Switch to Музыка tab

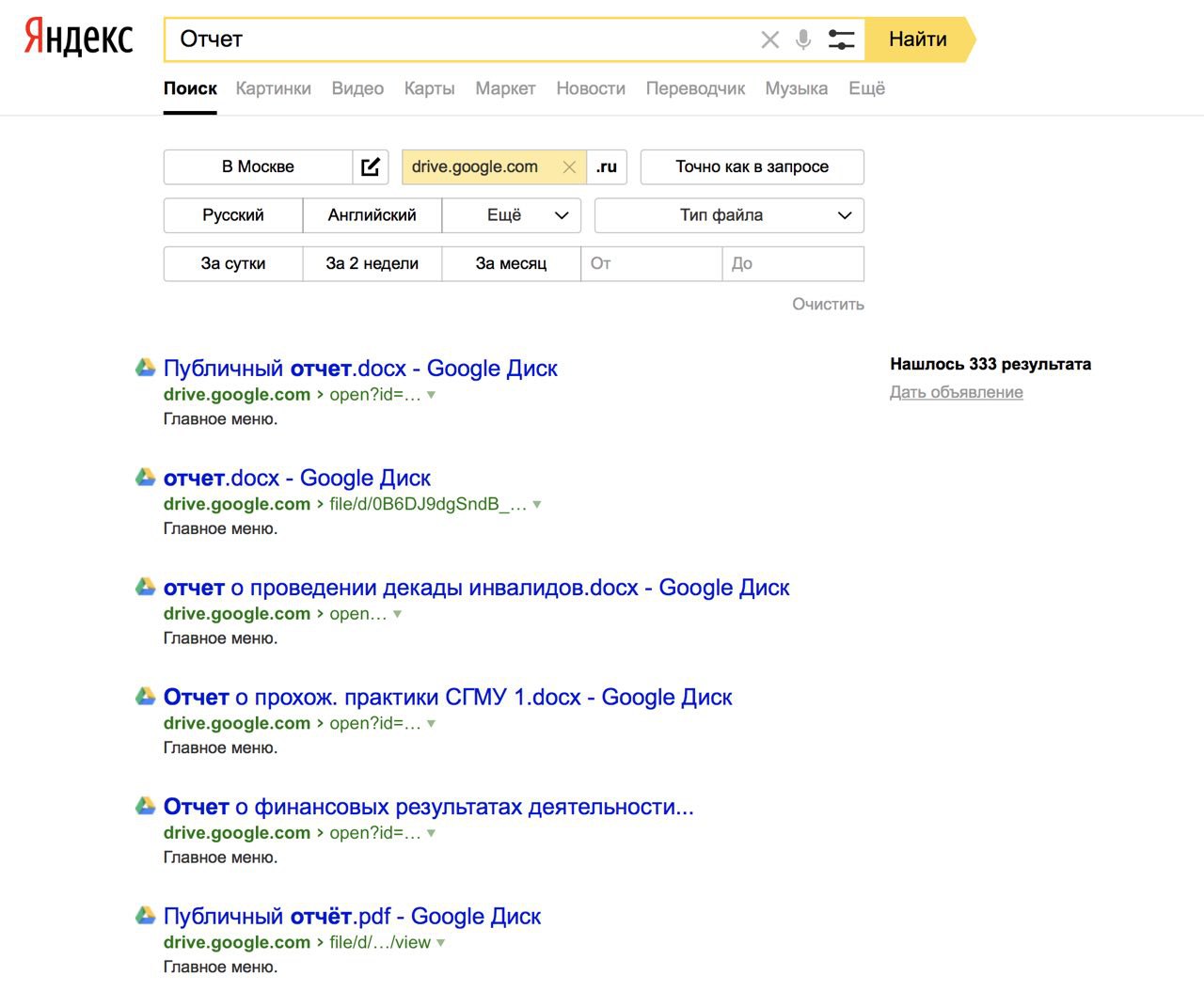[x=796, y=88]
